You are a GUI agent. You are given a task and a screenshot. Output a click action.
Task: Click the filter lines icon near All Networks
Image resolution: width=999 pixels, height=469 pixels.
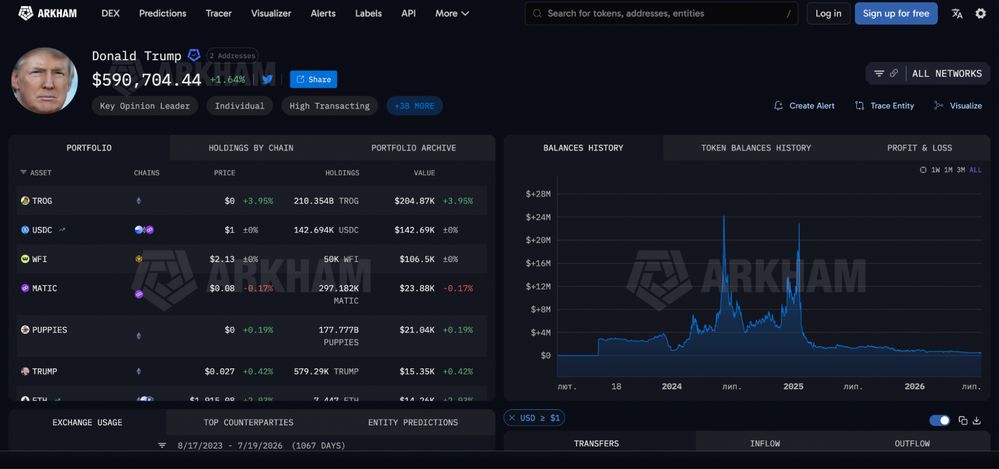click(x=879, y=73)
